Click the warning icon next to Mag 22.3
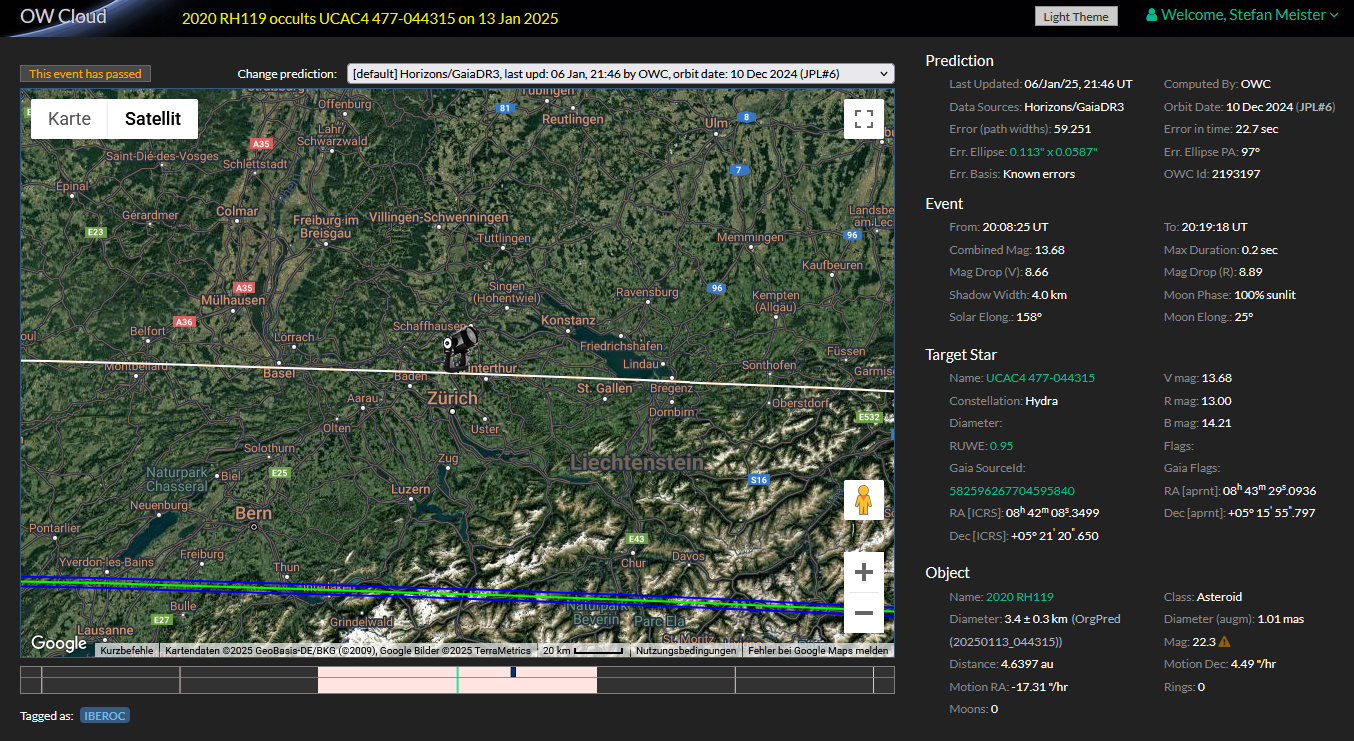 point(1224,642)
